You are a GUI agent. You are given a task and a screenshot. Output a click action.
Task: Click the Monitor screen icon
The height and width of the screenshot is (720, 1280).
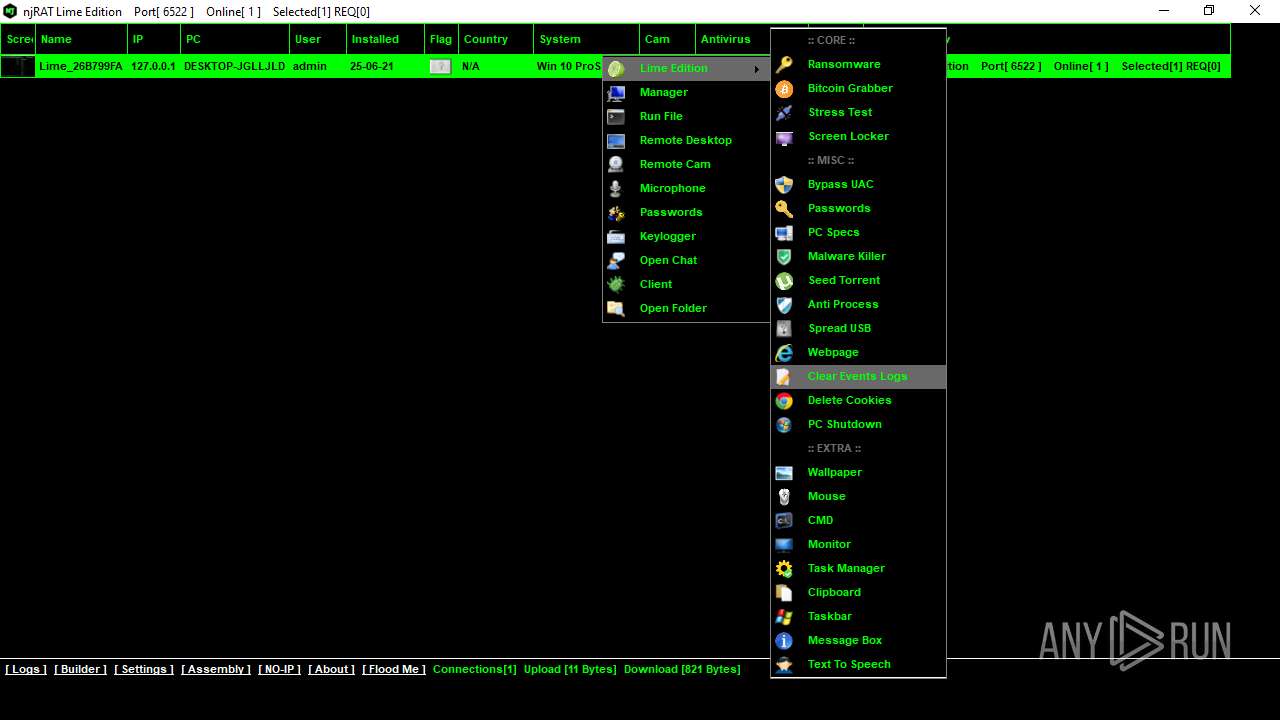785,545
